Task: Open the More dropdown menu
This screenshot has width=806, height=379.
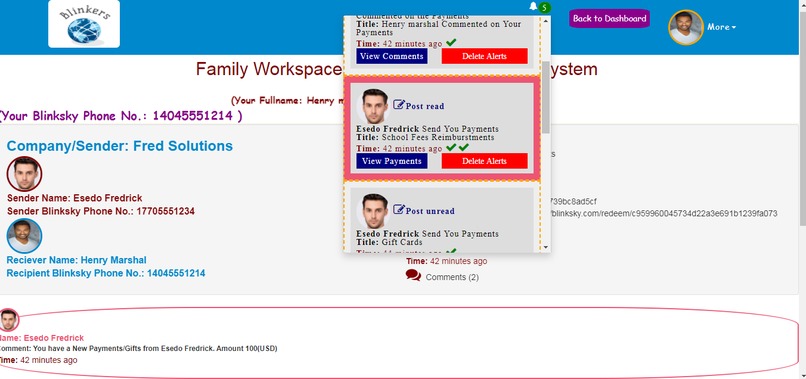Action: click(721, 27)
